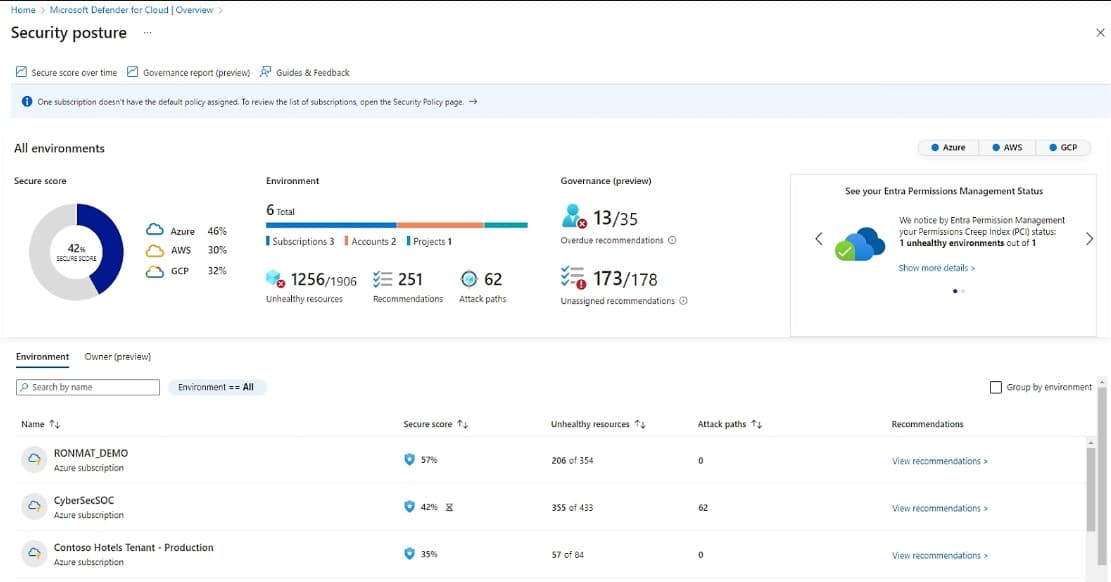Go to Microsoft Defender for Cloud Overview breadcrumb
1111x582 pixels.
coord(131,10)
